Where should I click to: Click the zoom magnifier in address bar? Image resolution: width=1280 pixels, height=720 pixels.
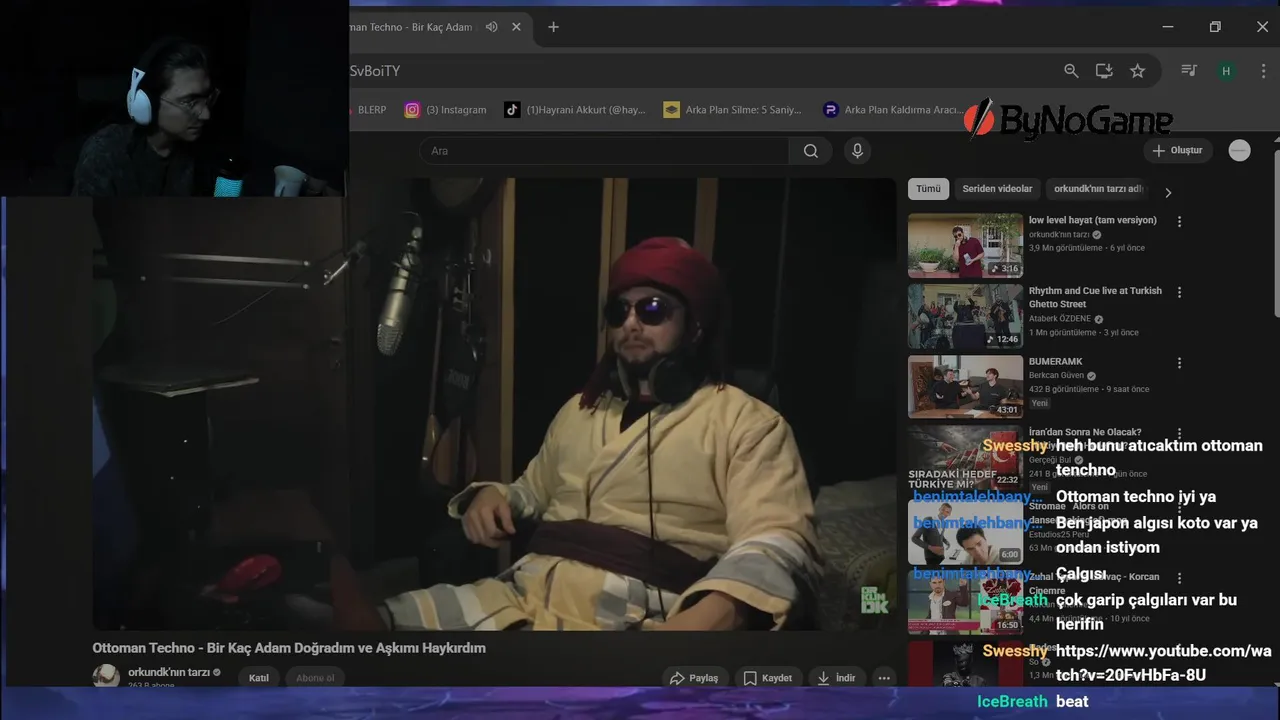(x=1071, y=71)
